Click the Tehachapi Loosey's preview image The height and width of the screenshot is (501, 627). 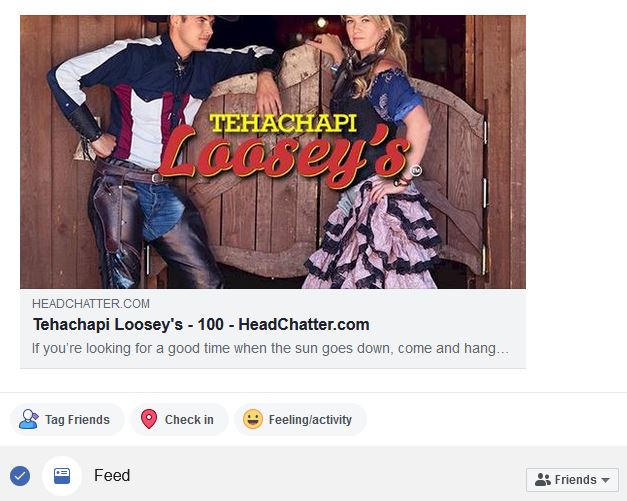coord(273,152)
